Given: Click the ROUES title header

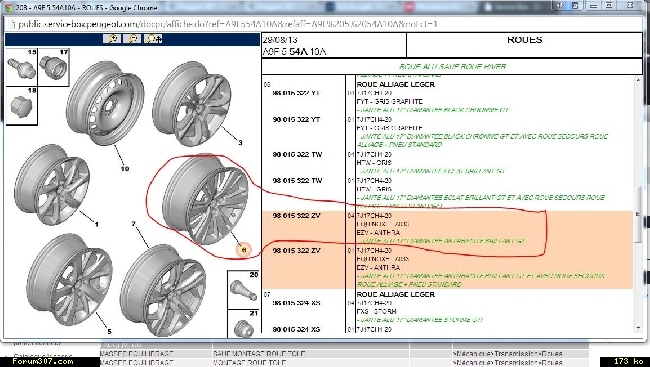Looking at the screenshot, I should point(524,40).
